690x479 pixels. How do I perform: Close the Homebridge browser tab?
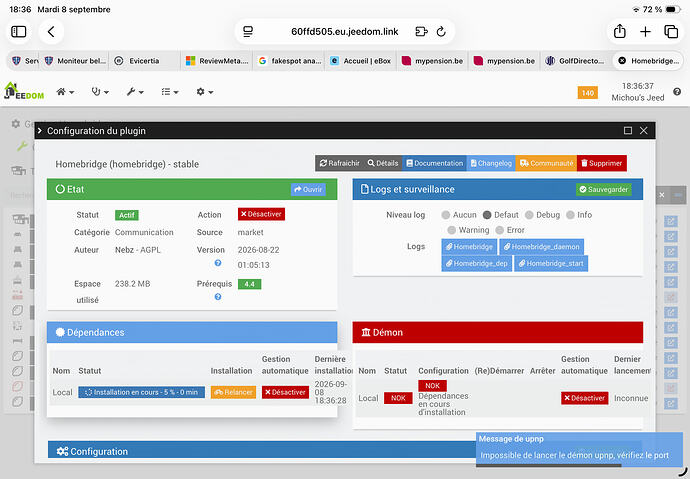pyautogui.click(x=622, y=61)
